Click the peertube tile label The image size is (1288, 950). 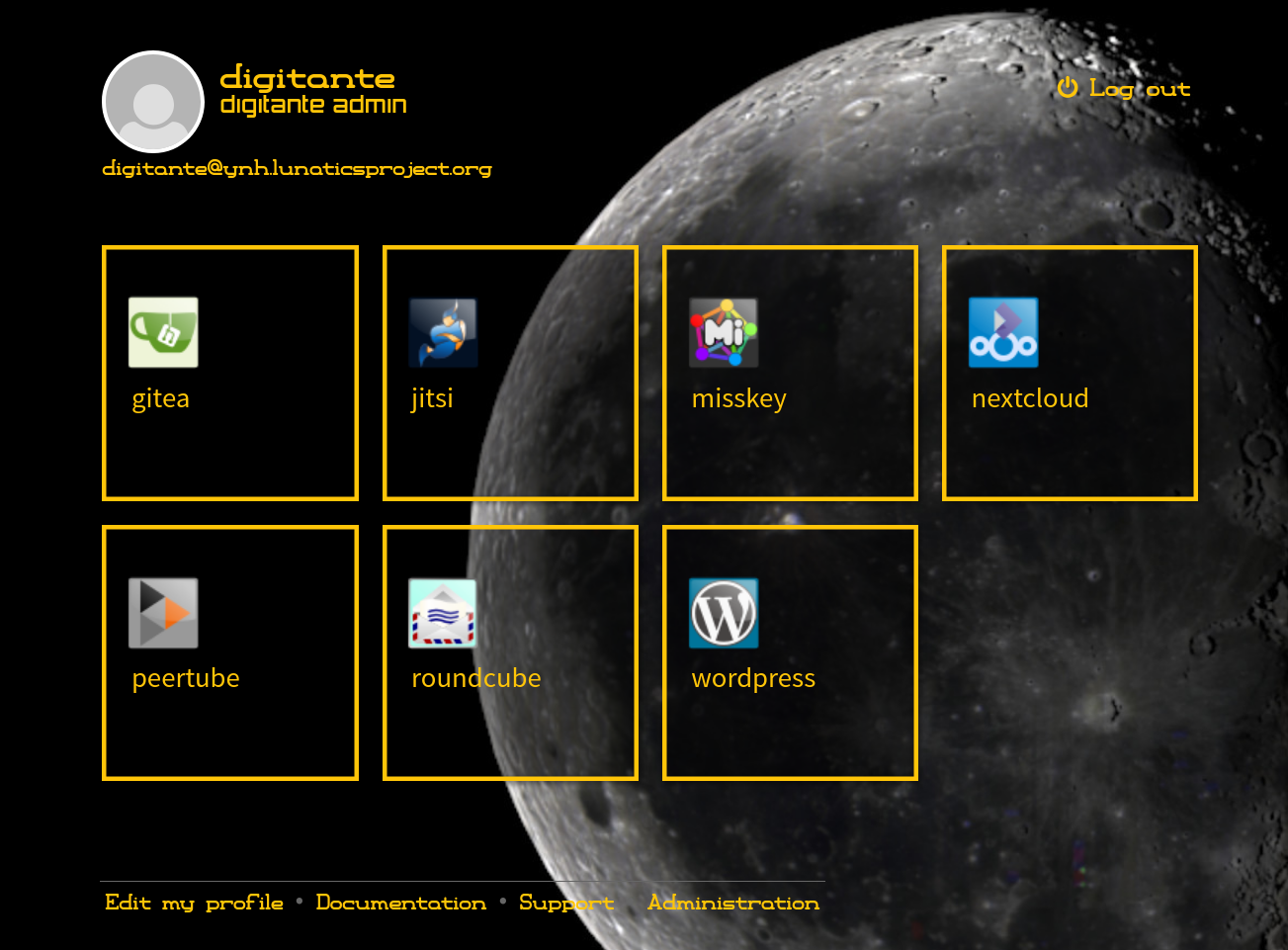click(186, 678)
